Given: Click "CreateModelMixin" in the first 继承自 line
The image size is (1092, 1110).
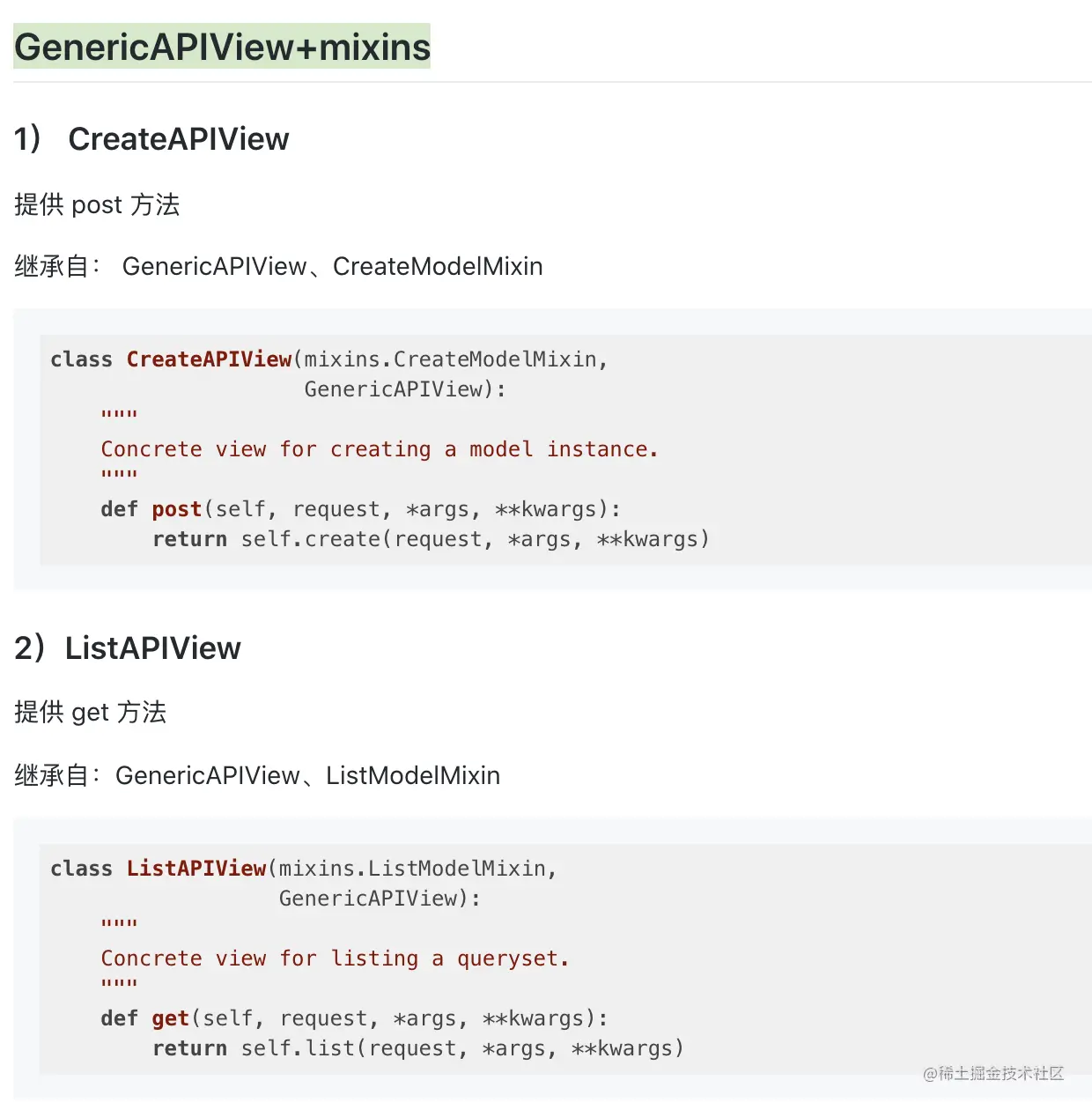Looking at the screenshot, I should click(x=438, y=266).
